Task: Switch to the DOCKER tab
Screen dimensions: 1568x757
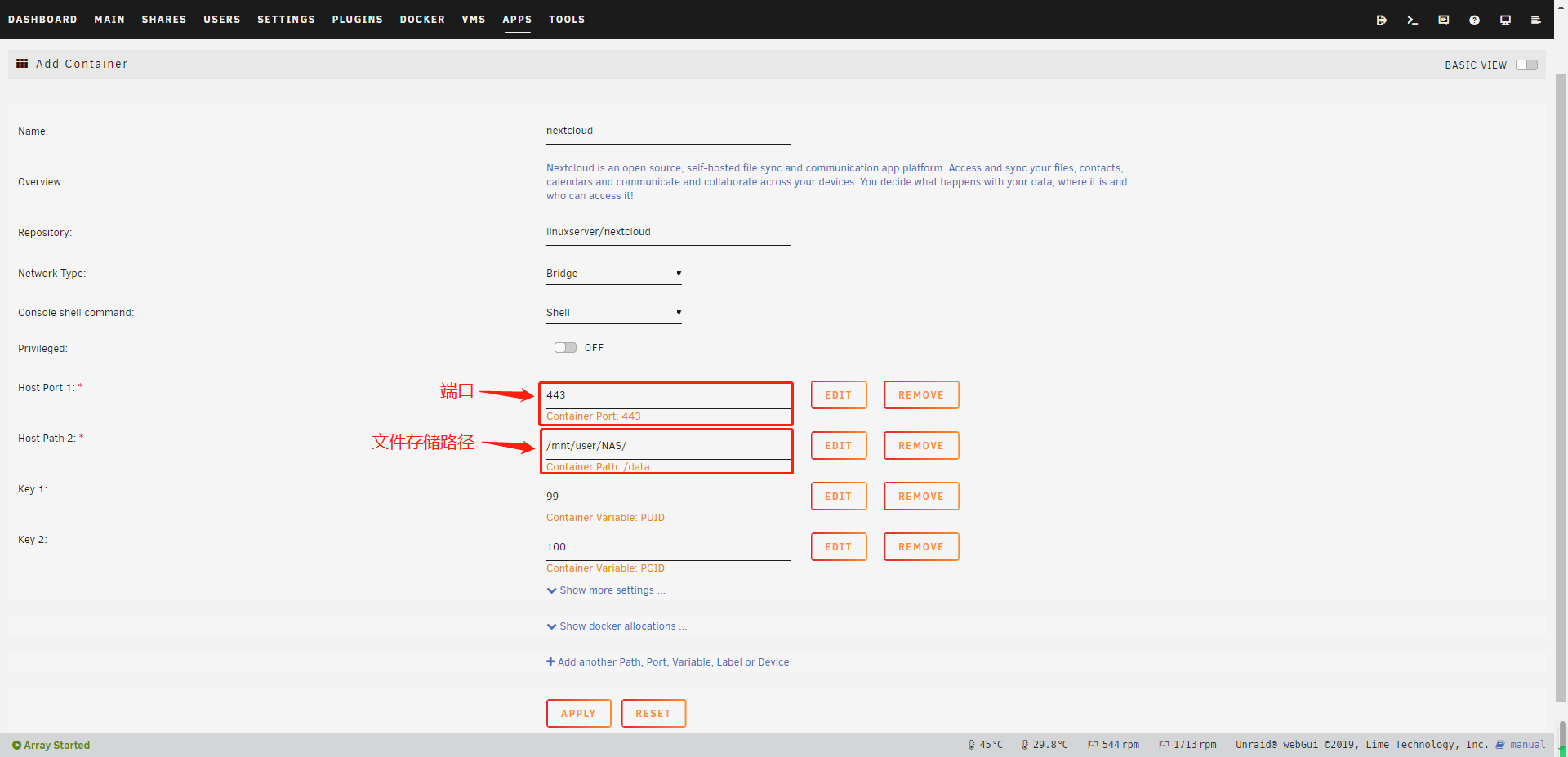Action: [422, 19]
